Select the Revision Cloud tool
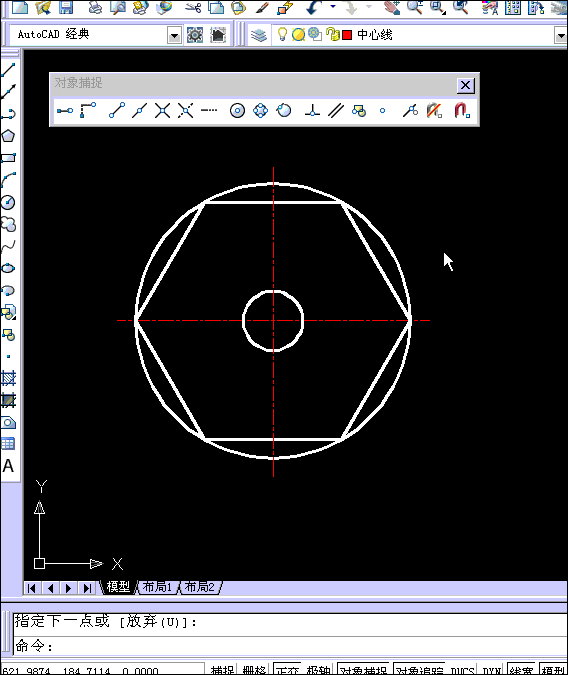The width and height of the screenshot is (568, 675). 8,224
